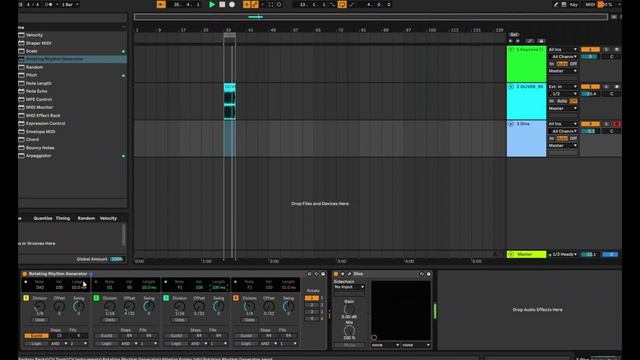Viewport: 640px width, 360px height.
Task: Select the clip on OLIVER_95 track
Action: pyautogui.click(x=229, y=102)
